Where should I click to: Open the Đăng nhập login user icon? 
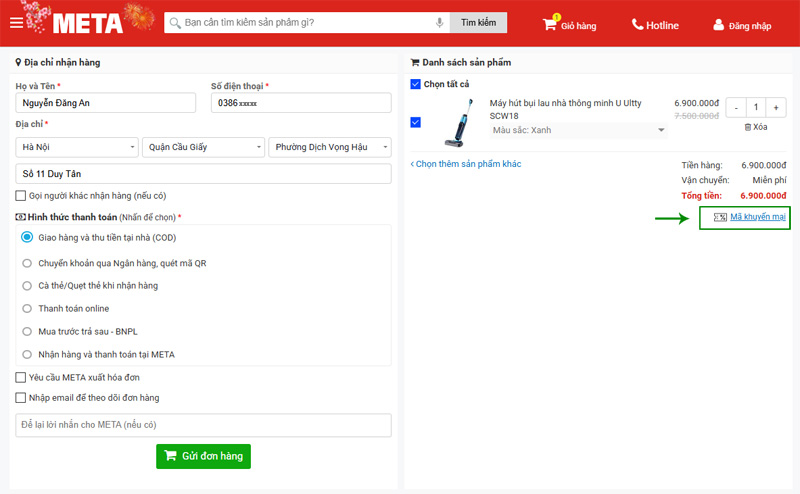click(x=718, y=24)
